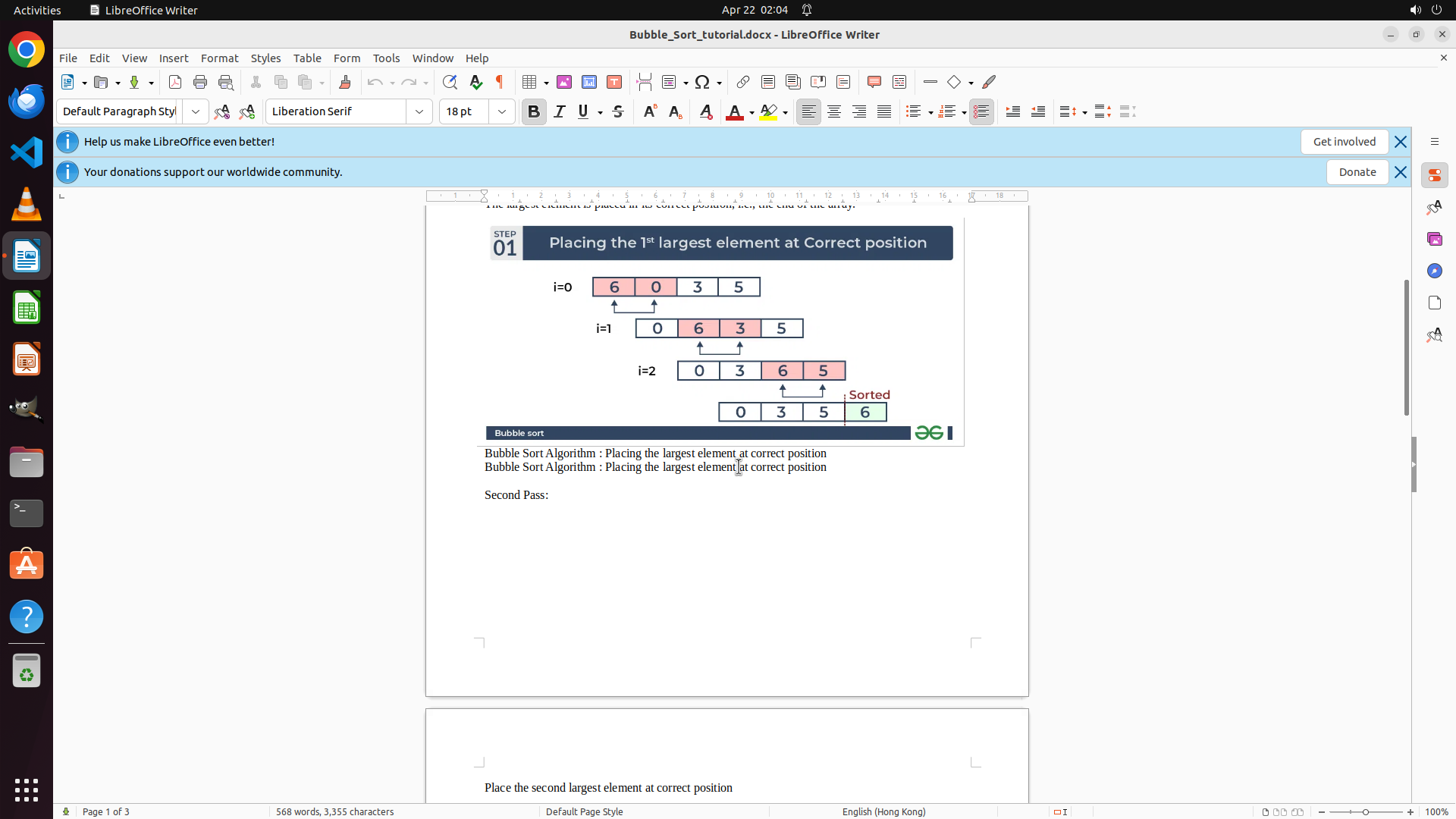
Task: Expand the font name dropdown
Action: 419,111
